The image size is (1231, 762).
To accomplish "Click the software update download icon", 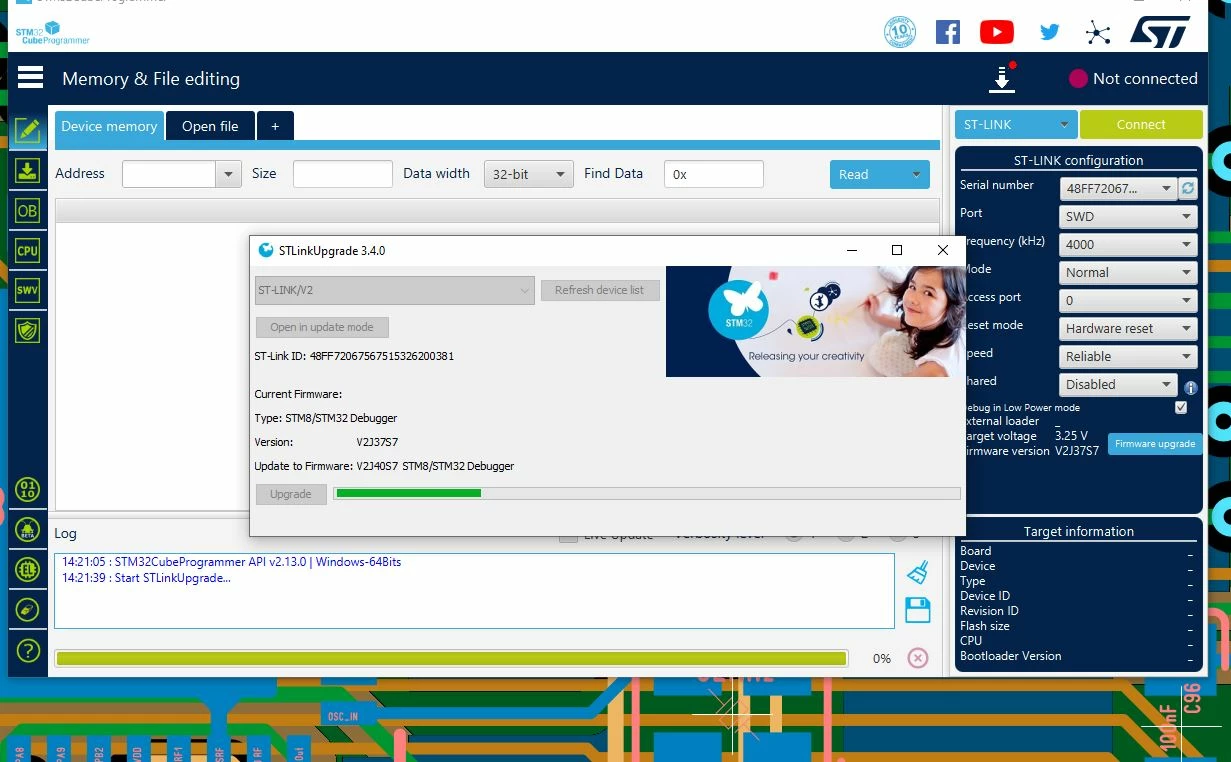I will pyautogui.click(x=1002, y=78).
